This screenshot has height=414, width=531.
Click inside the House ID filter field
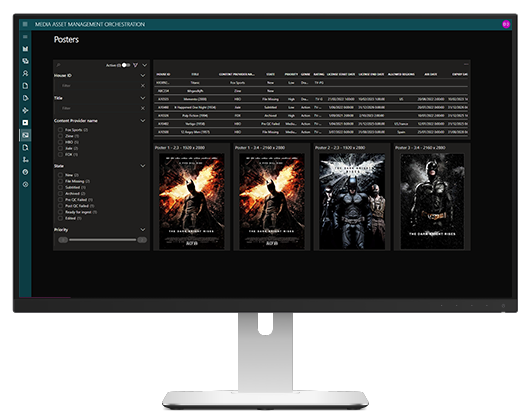point(98,86)
